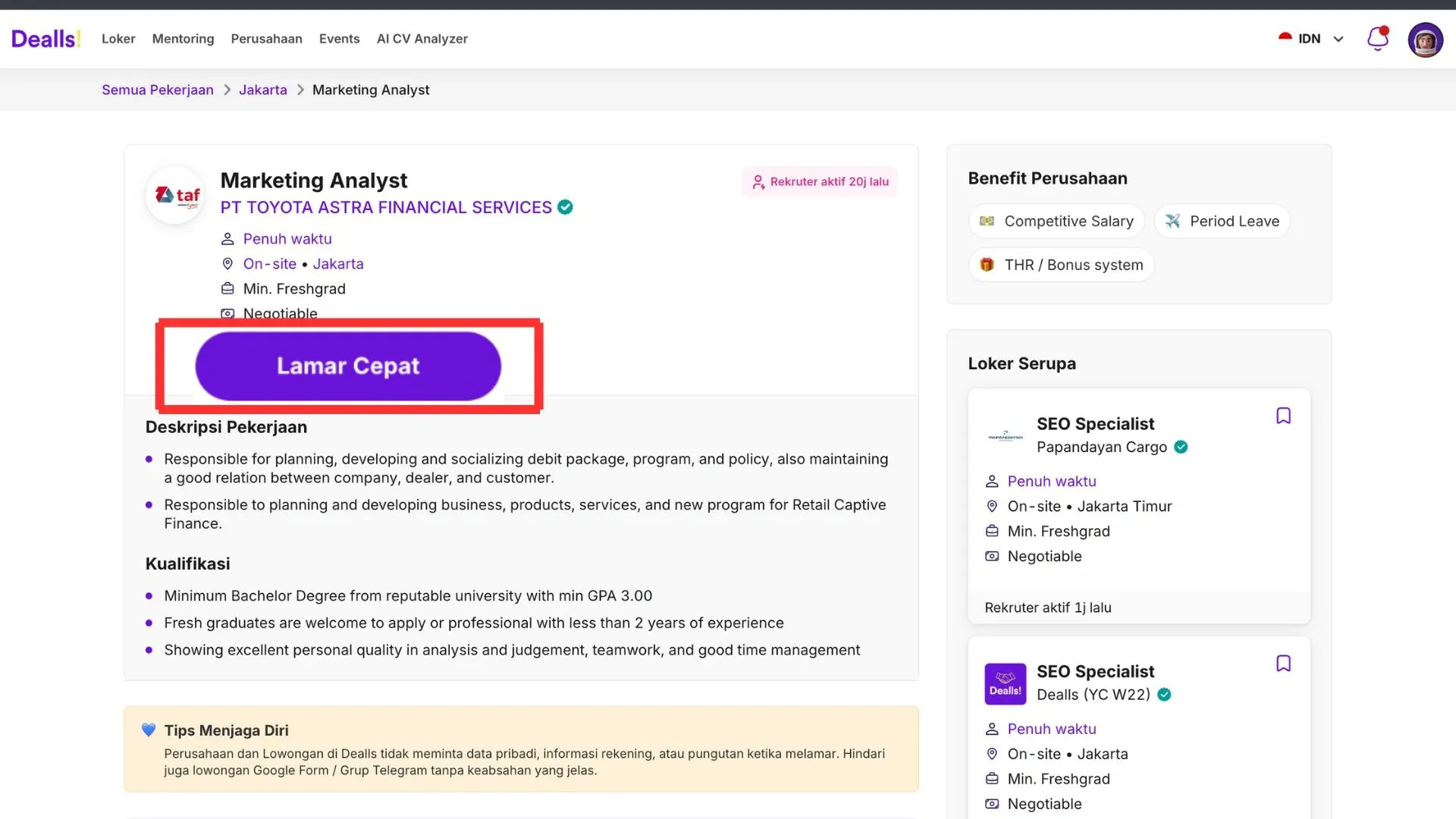Click the Competitive Salary money icon
The image size is (1456, 819).
point(987,221)
